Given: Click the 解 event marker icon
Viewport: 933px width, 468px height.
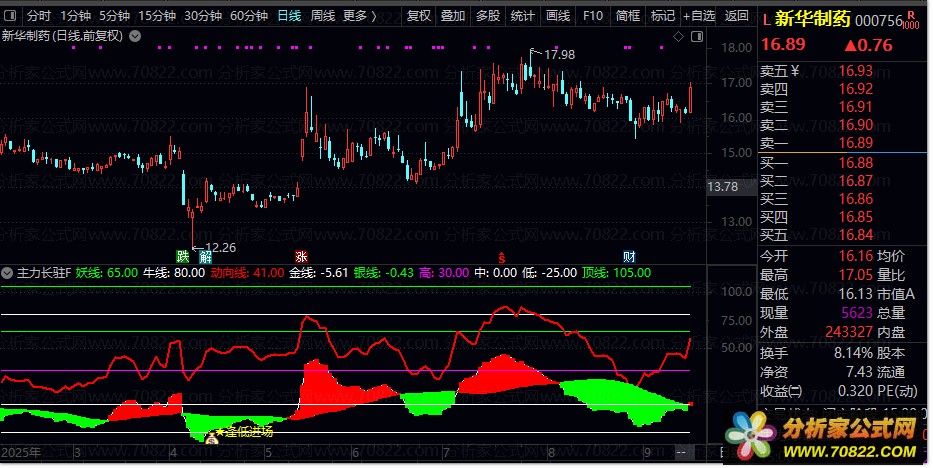Looking at the screenshot, I should 205,256.
